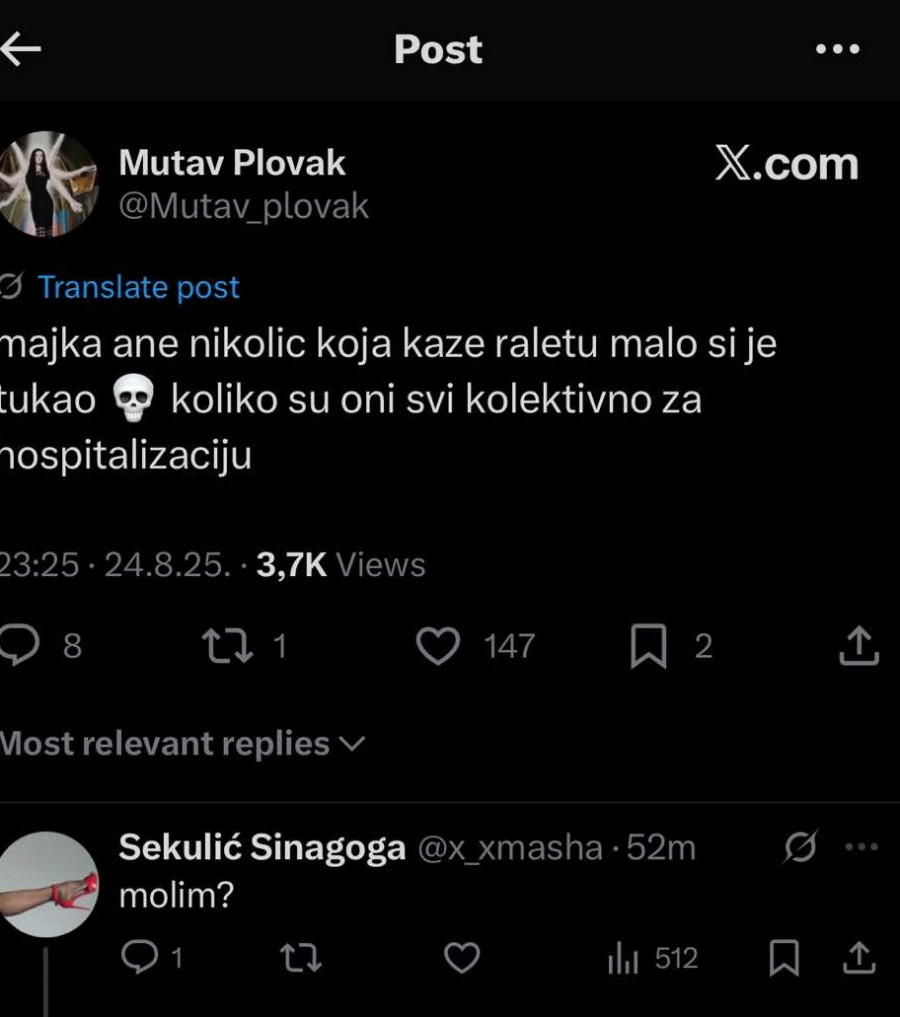This screenshot has width=900, height=1017.
Task: Share the main post via upload icon
Action: (858, 646)
